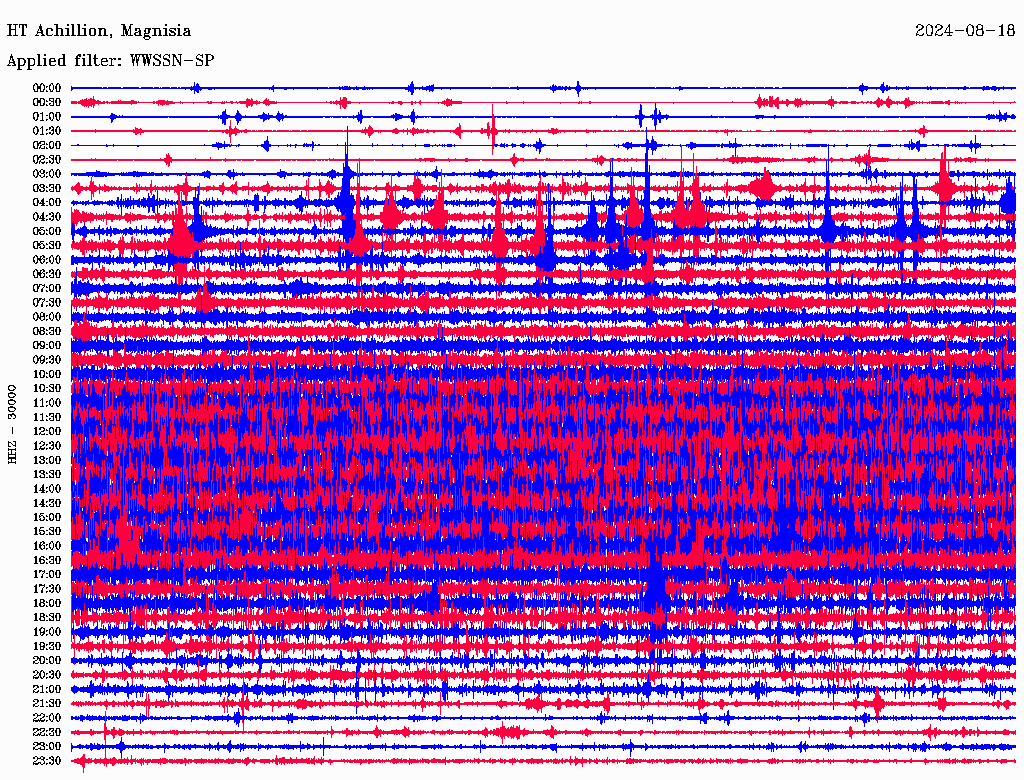Select the 10:00 time label
This screenshot has height=780, width=1024.
(x=46, y=374)
